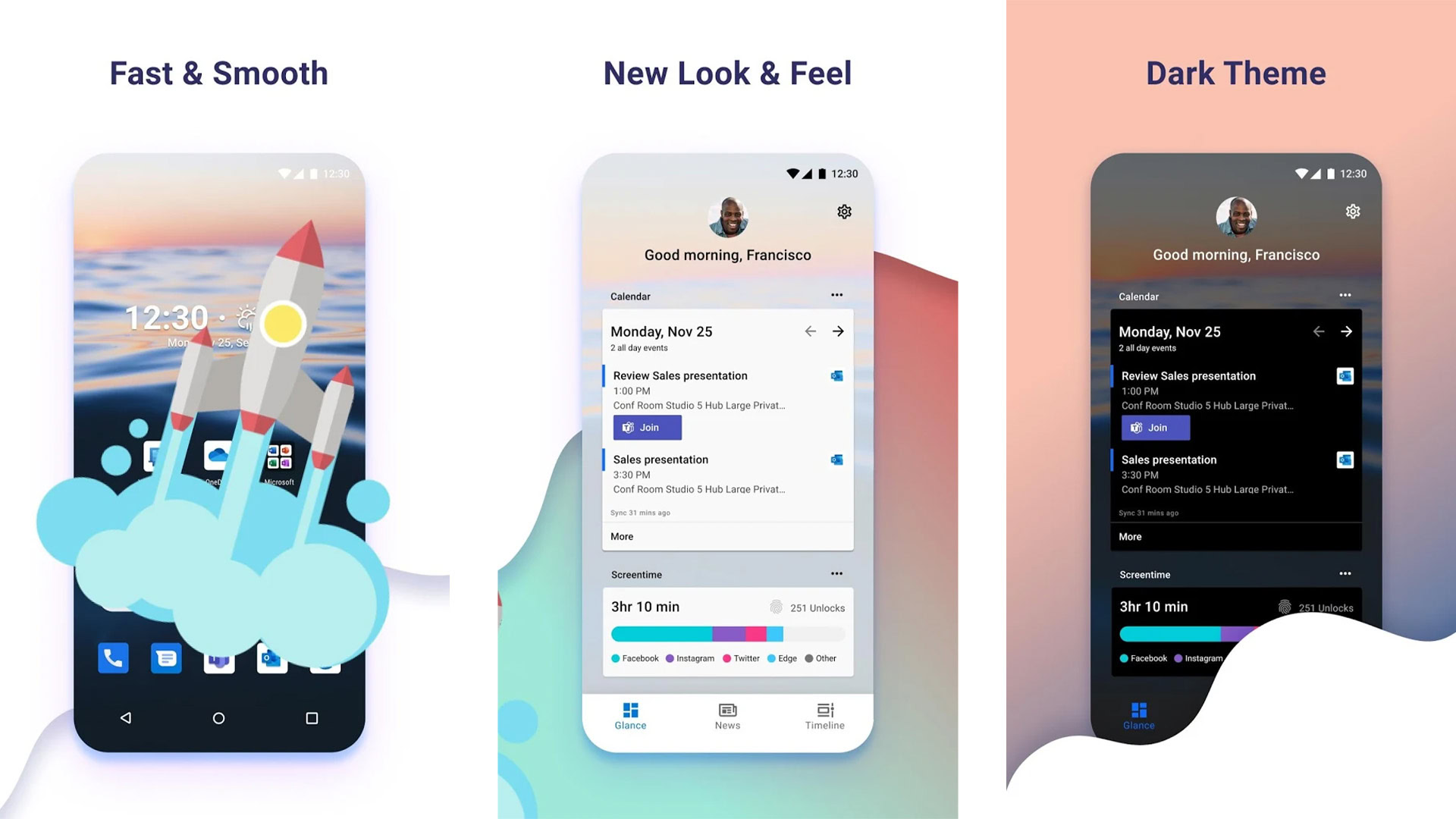Switch to the Glance tab
The height and width of the screenshot is (819, 1456).
point(630,715)
